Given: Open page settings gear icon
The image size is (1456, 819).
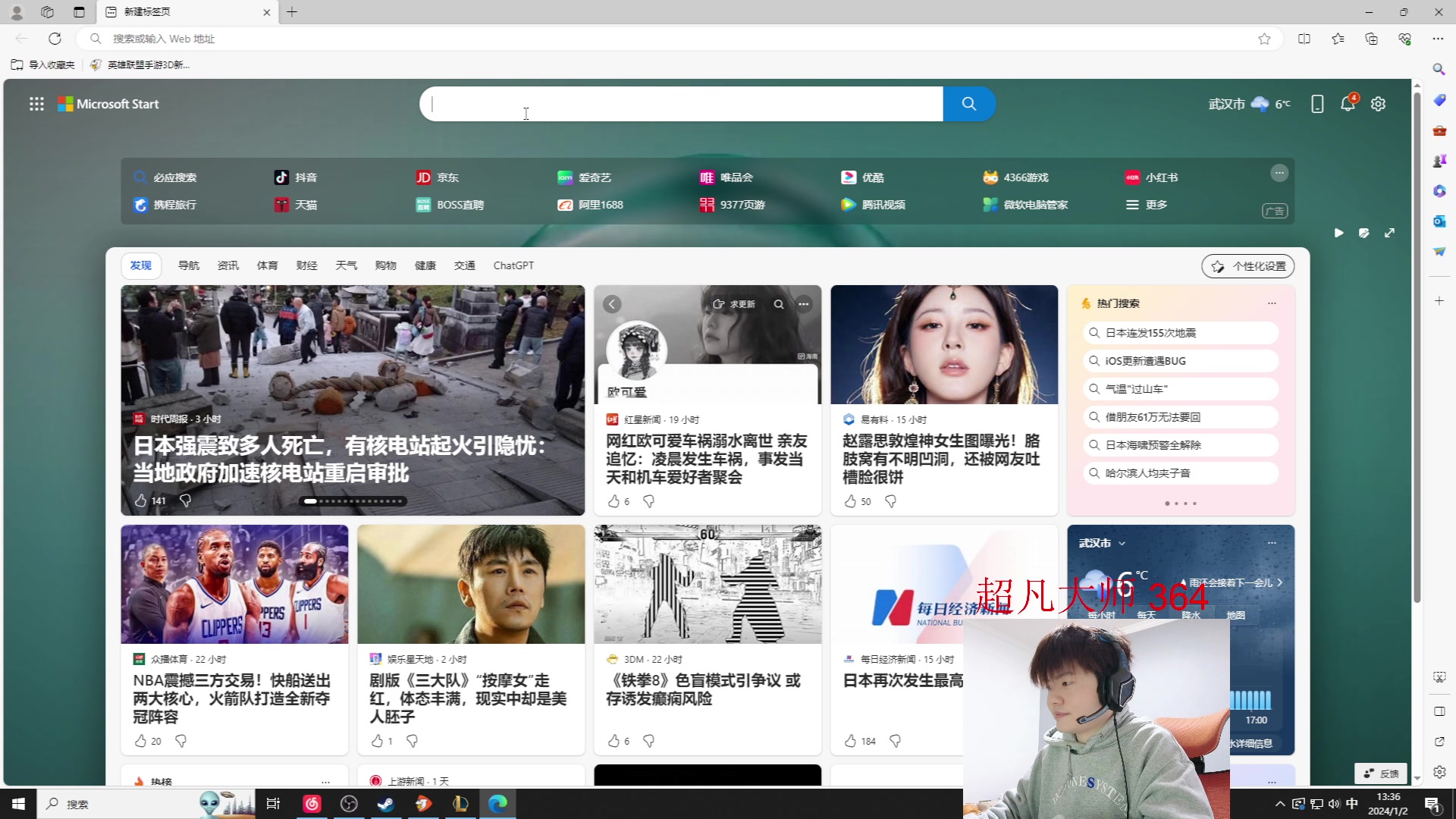Looking at the screenshot, I should tap(1379, 104).
